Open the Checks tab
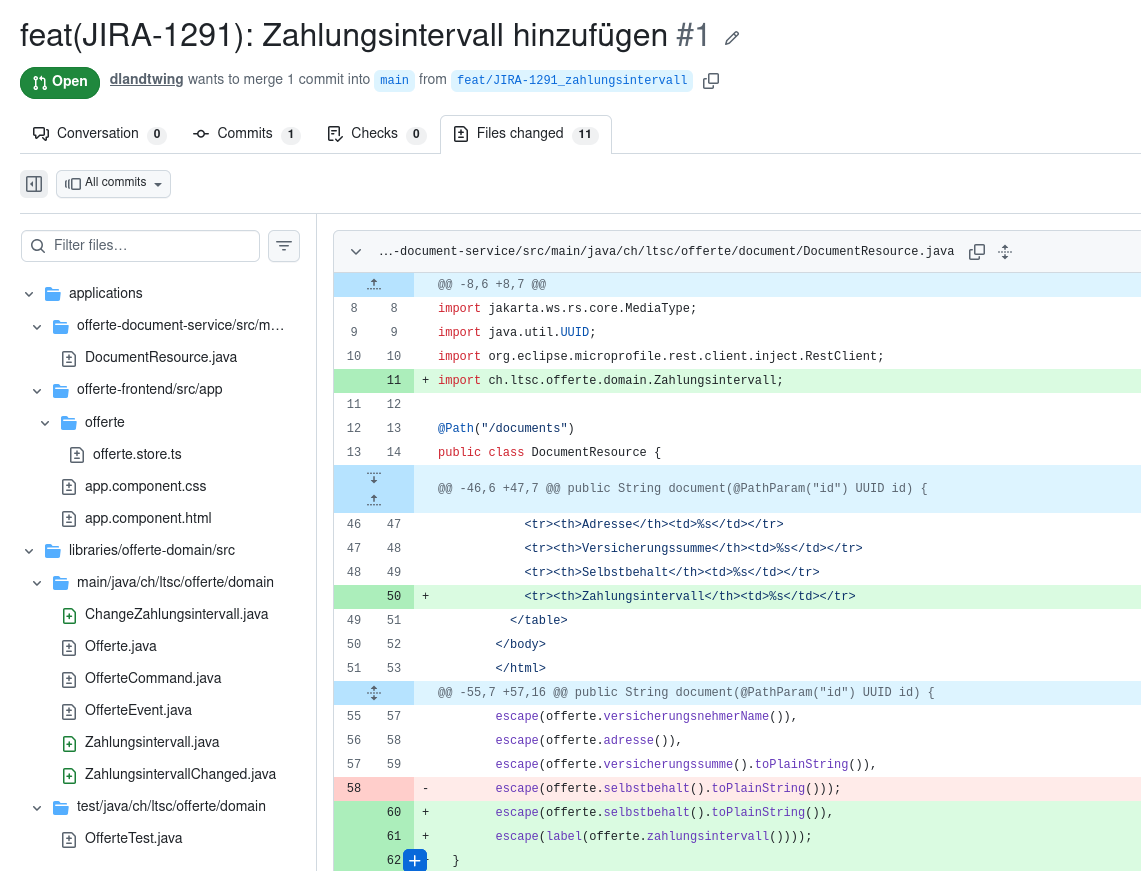This screenshot has width=1141, height=871. pyautogui.click(x=375, y=134)
